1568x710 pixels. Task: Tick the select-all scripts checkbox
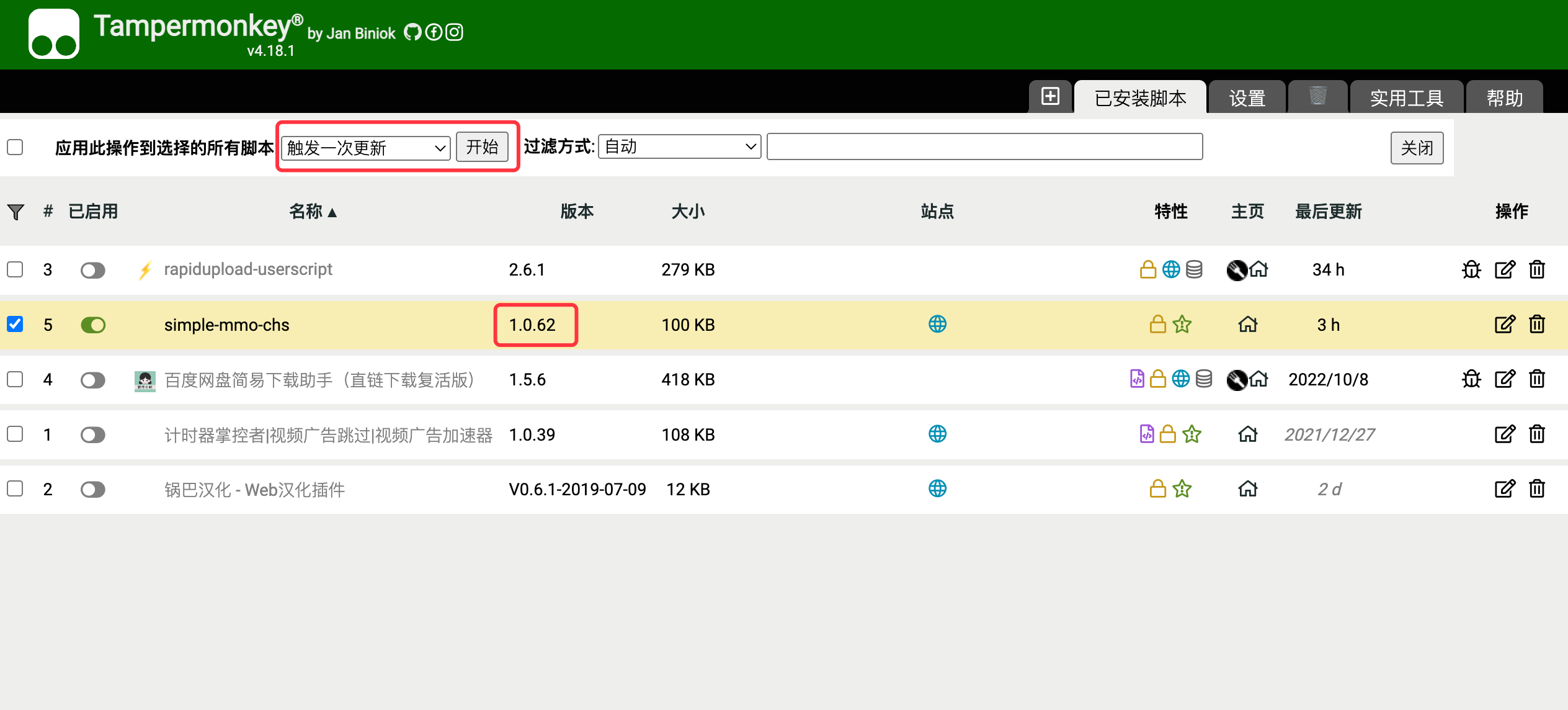[15, 147]
